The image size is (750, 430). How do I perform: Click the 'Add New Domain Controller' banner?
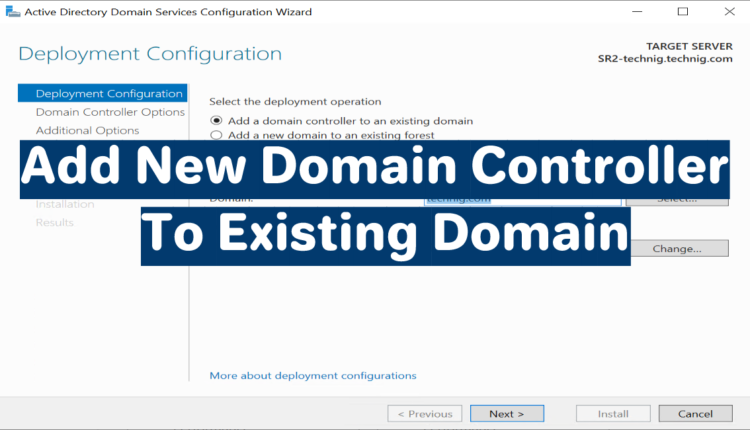(374, 166)
